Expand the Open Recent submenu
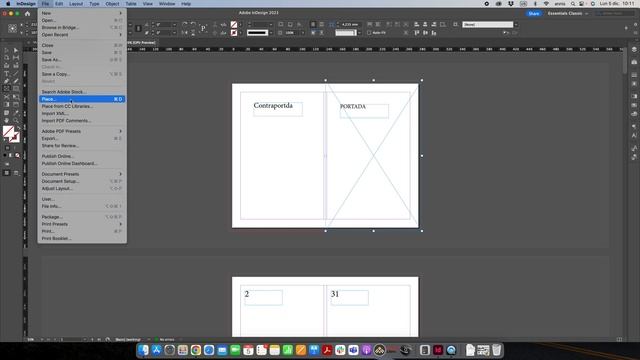Screen dimensions: 640x360 point(120,35)
